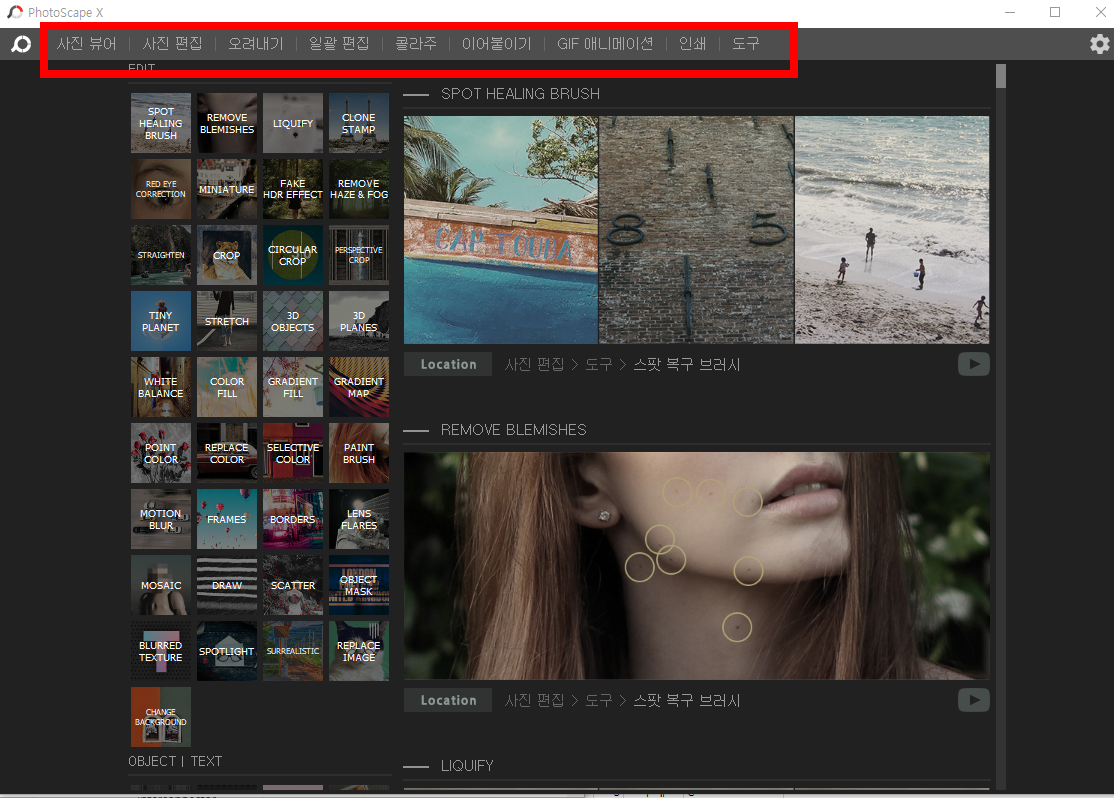Play the Spot Healing Brush video

(x=973, y=365)
